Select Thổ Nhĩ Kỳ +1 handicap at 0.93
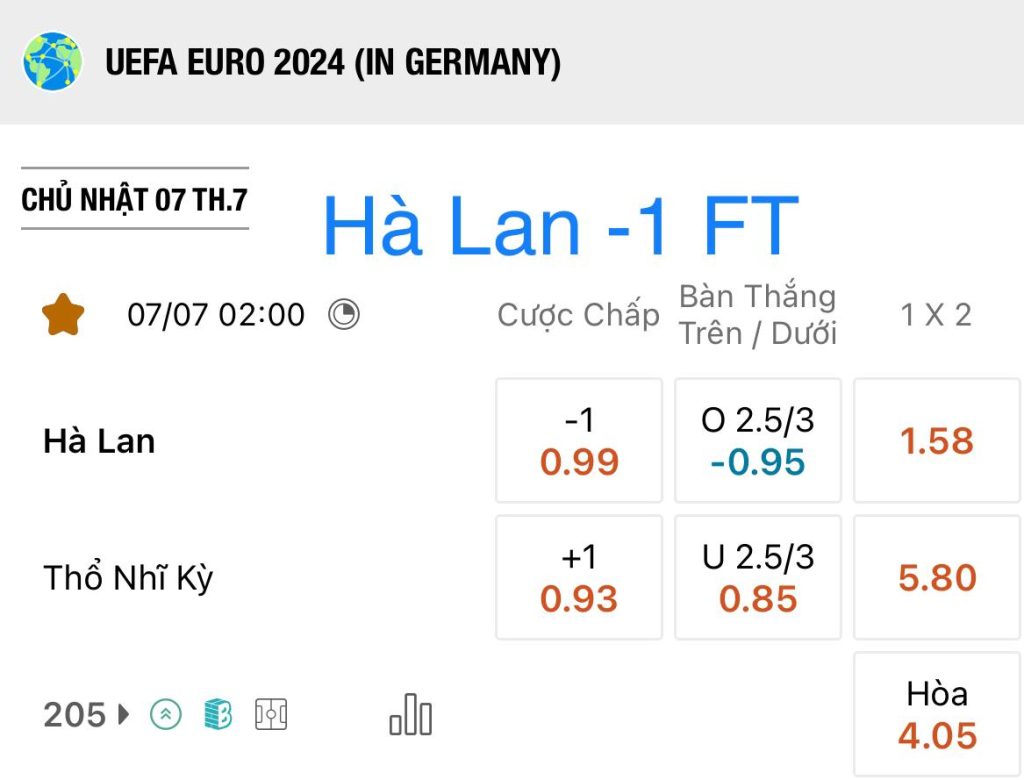The width and height of the screenshot is (1024, 780). click(x=579, y=577)
